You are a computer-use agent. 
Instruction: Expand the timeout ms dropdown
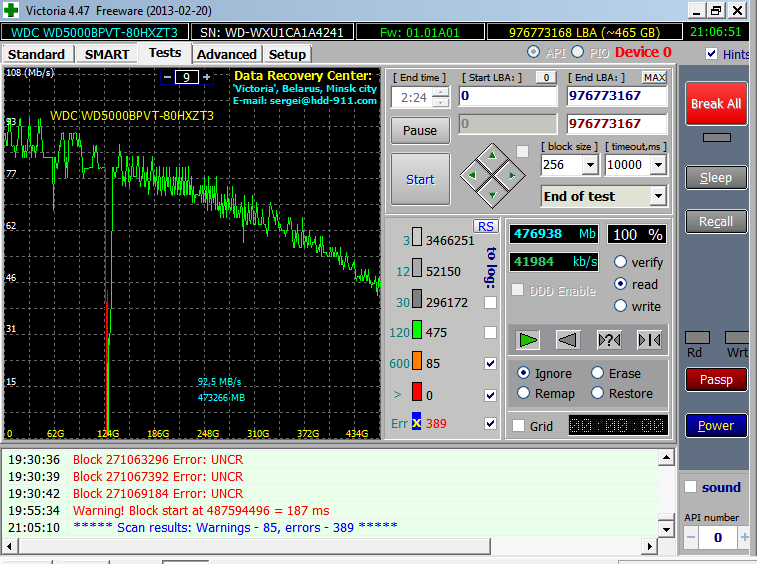pos(657,165)
